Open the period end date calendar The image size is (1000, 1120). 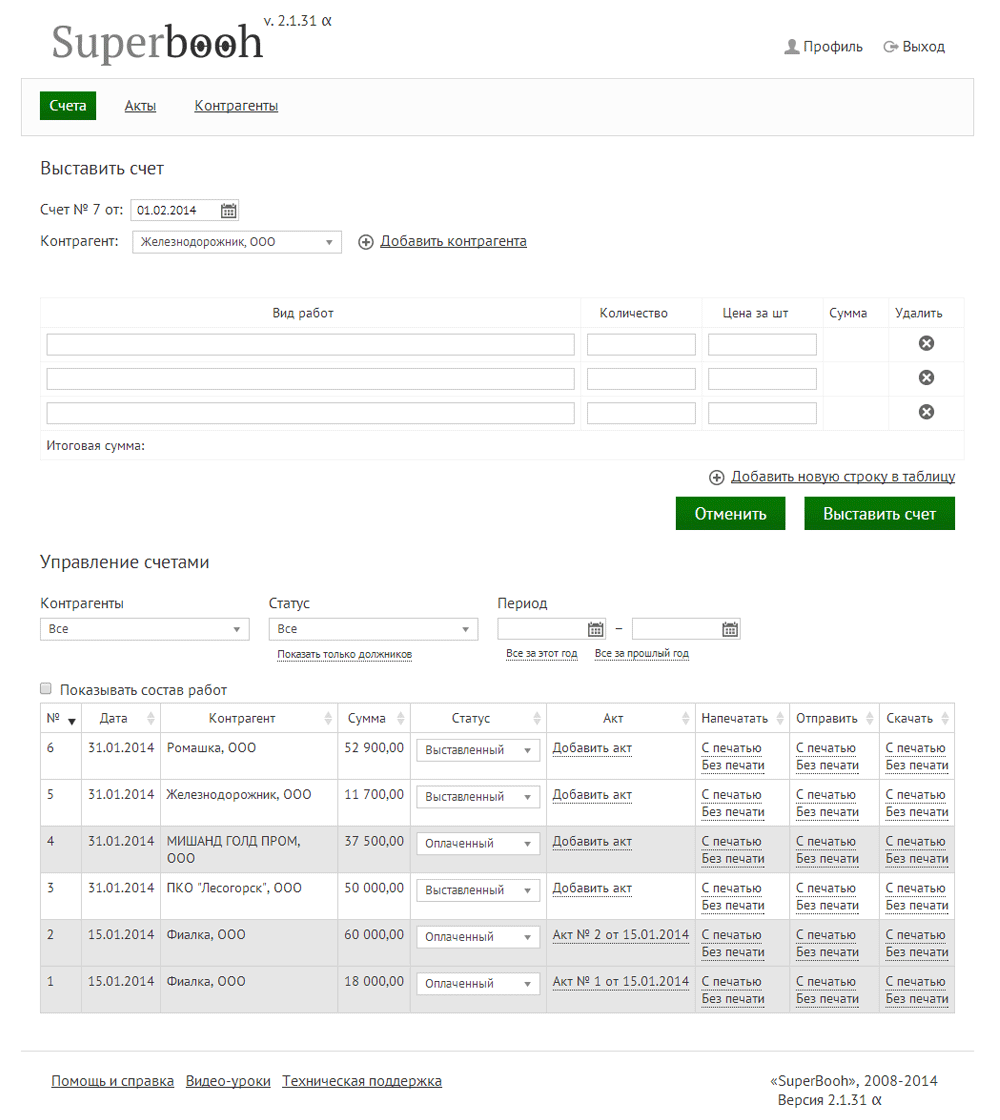(729, 629)
